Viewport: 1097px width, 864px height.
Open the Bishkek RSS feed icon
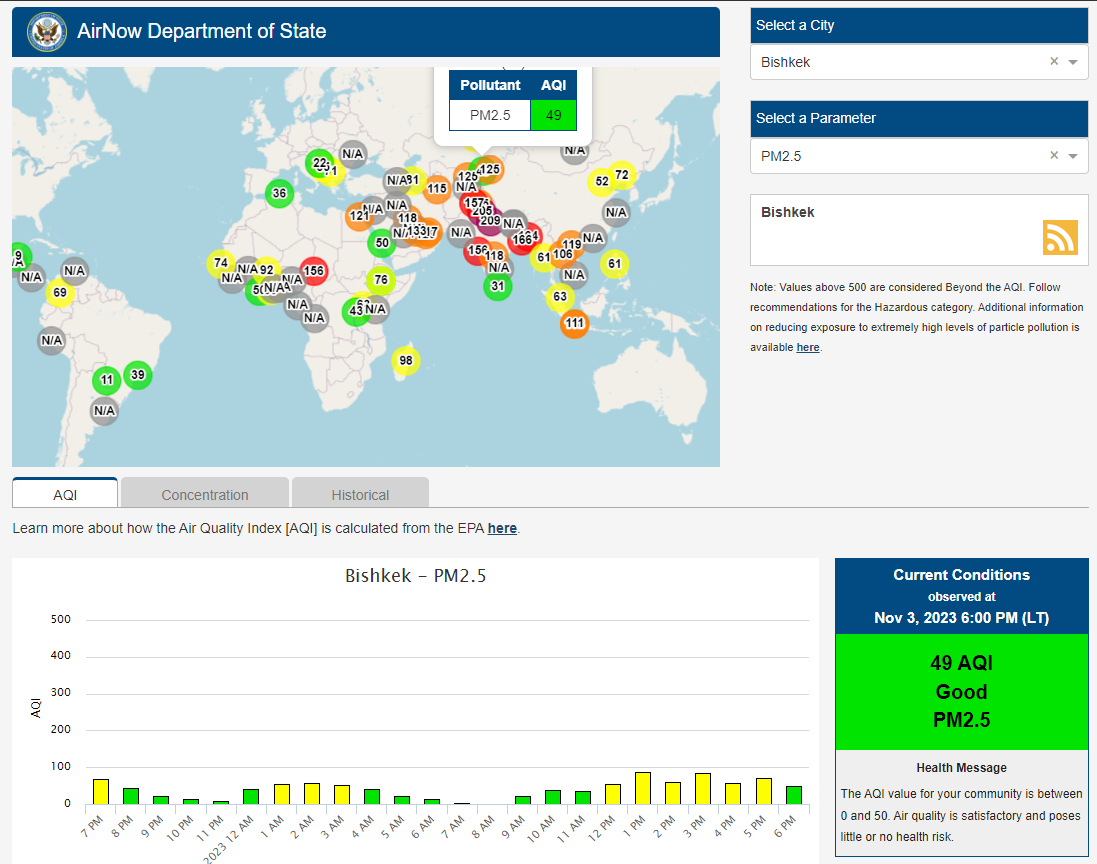[1060, 237]
